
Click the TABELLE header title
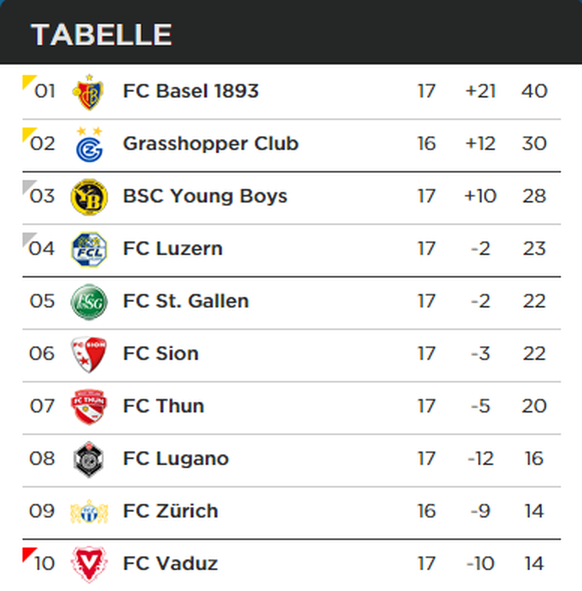click(101, 35)
